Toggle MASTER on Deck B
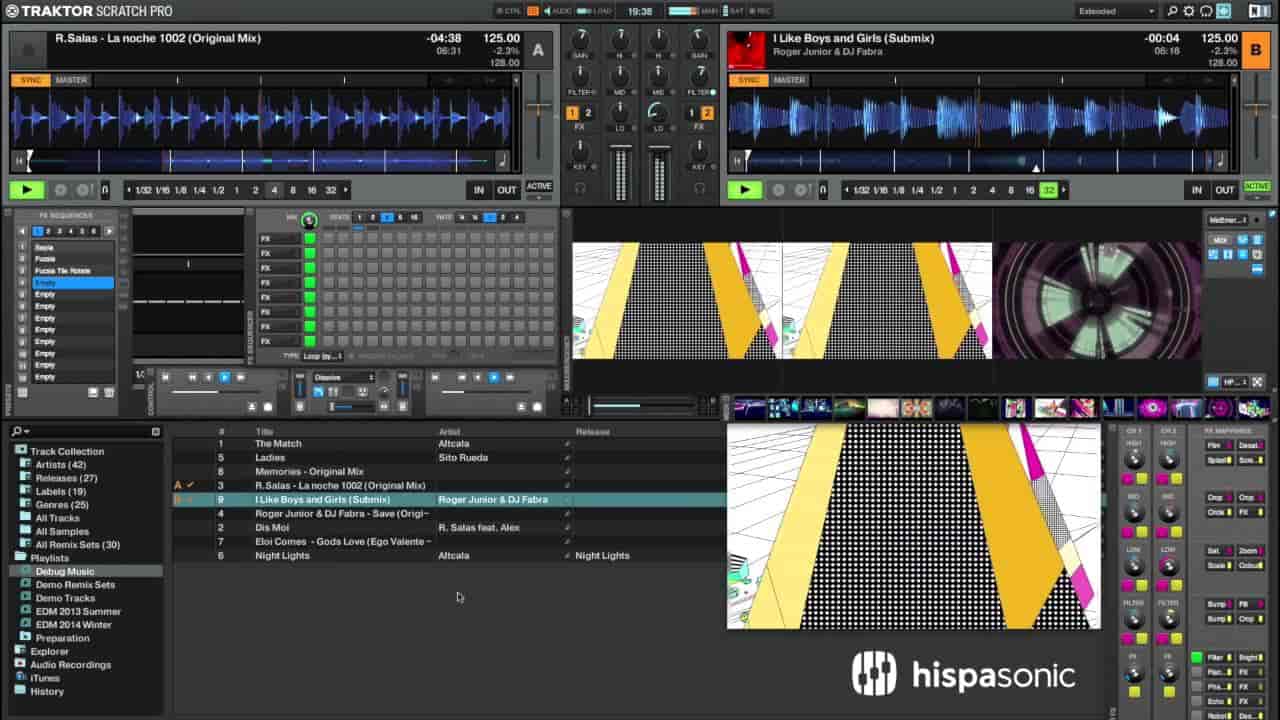1280x720 pixels. (x=788, y=80)
